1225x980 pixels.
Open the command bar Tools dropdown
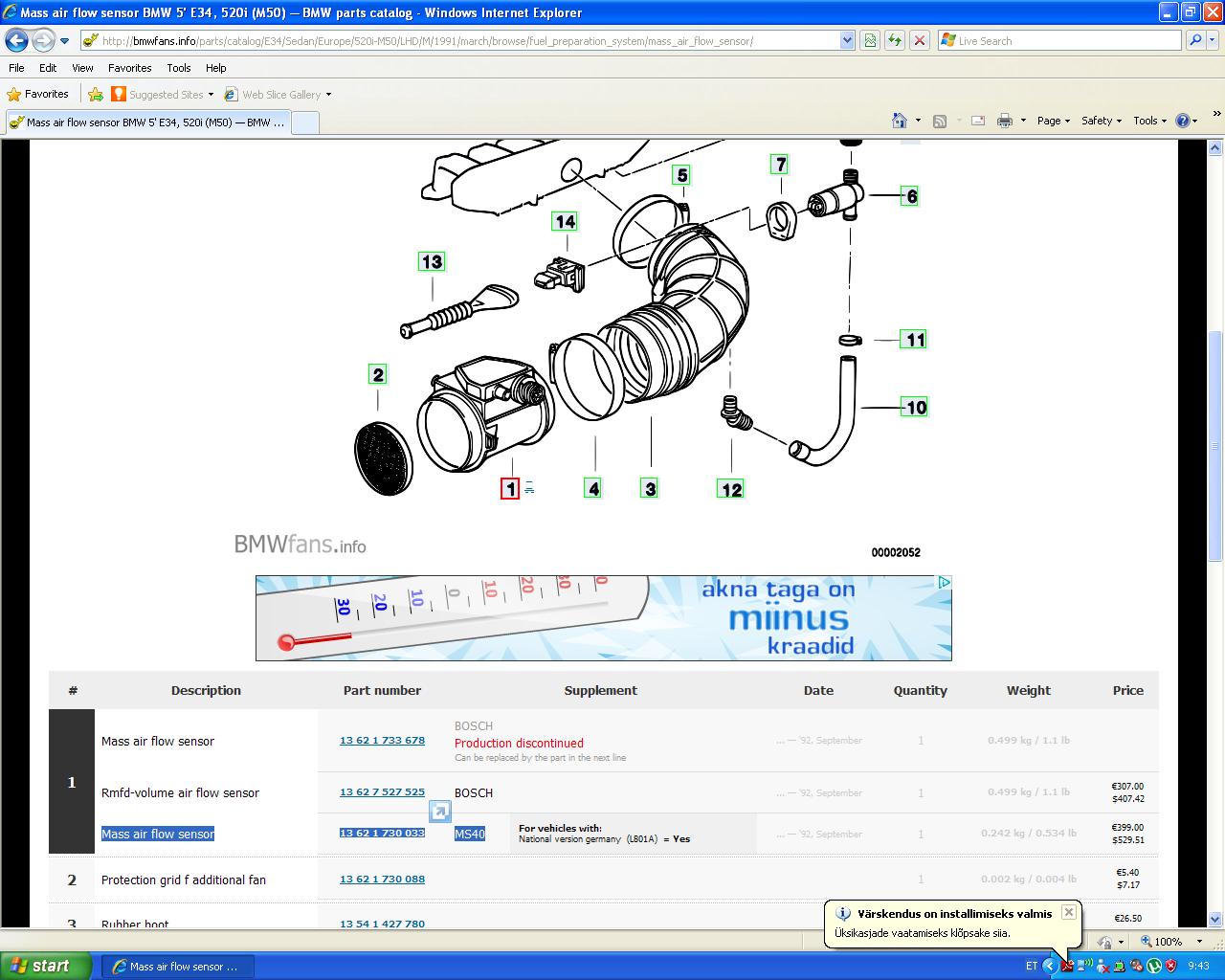(1149, 121)
